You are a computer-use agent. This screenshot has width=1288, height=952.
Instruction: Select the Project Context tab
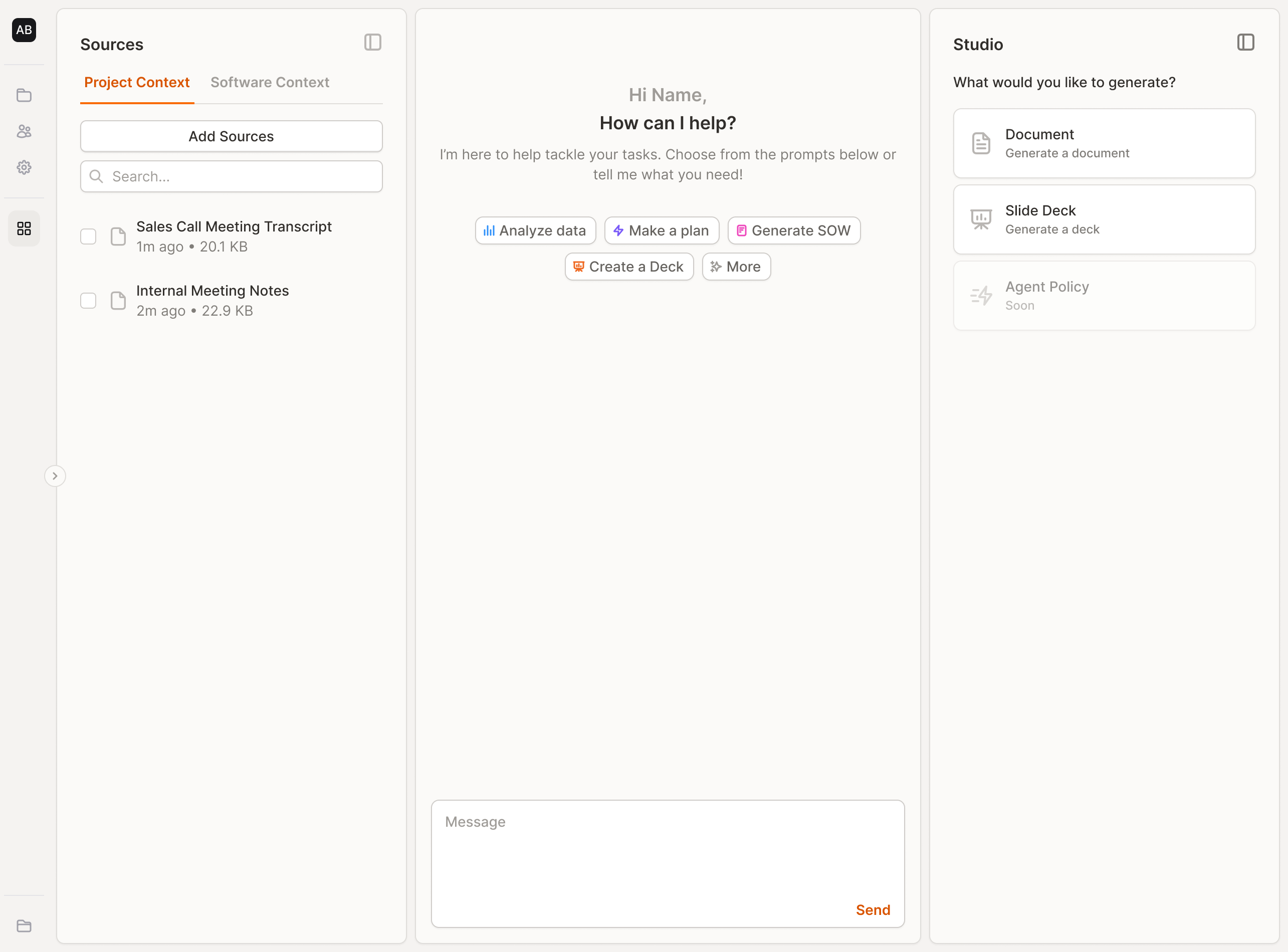point(137,82)
